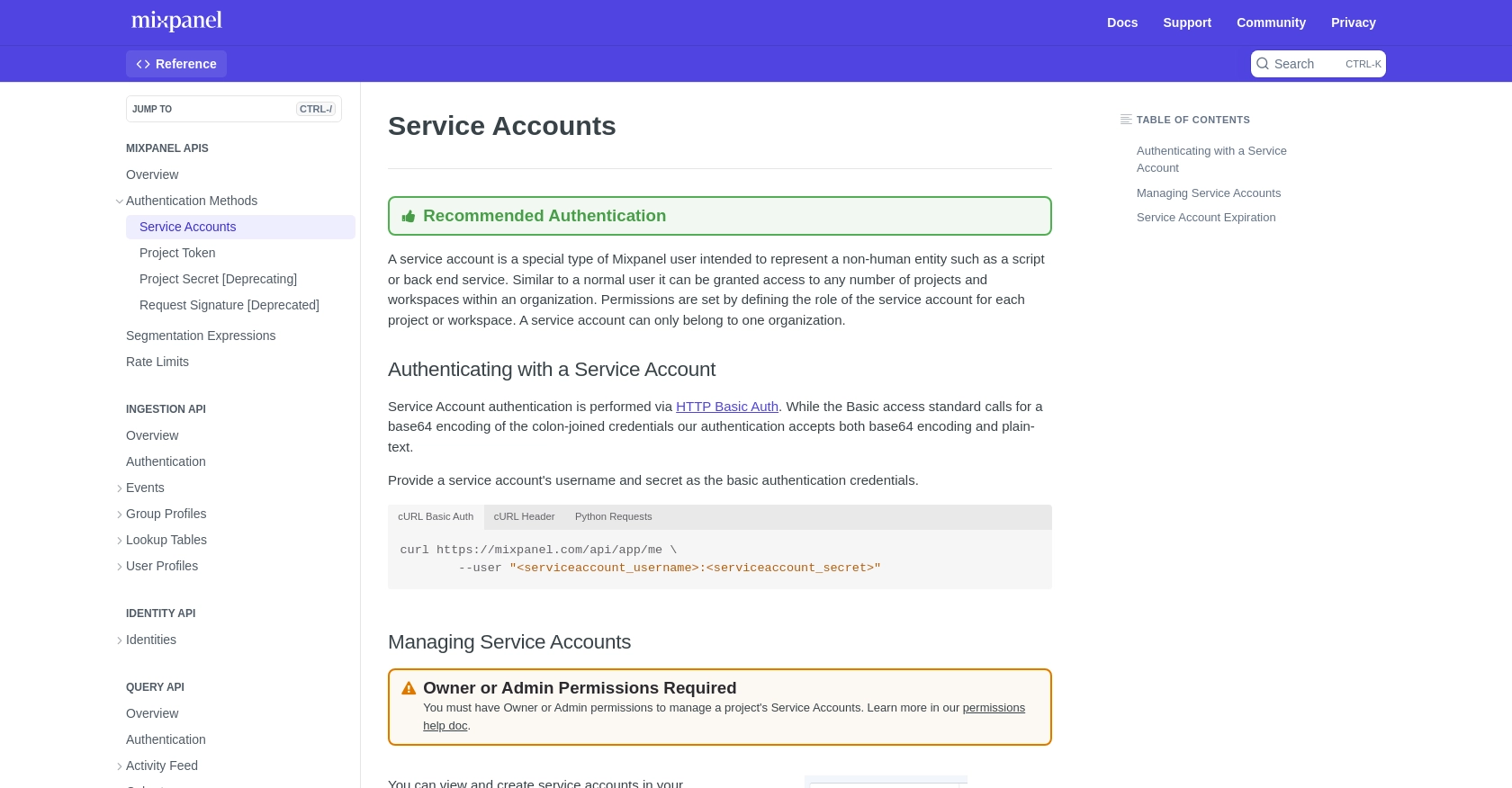This screenshot has height=788, width=1512.
Task: Click the Activity Feed sidebar item
Action: click(162, 766)
